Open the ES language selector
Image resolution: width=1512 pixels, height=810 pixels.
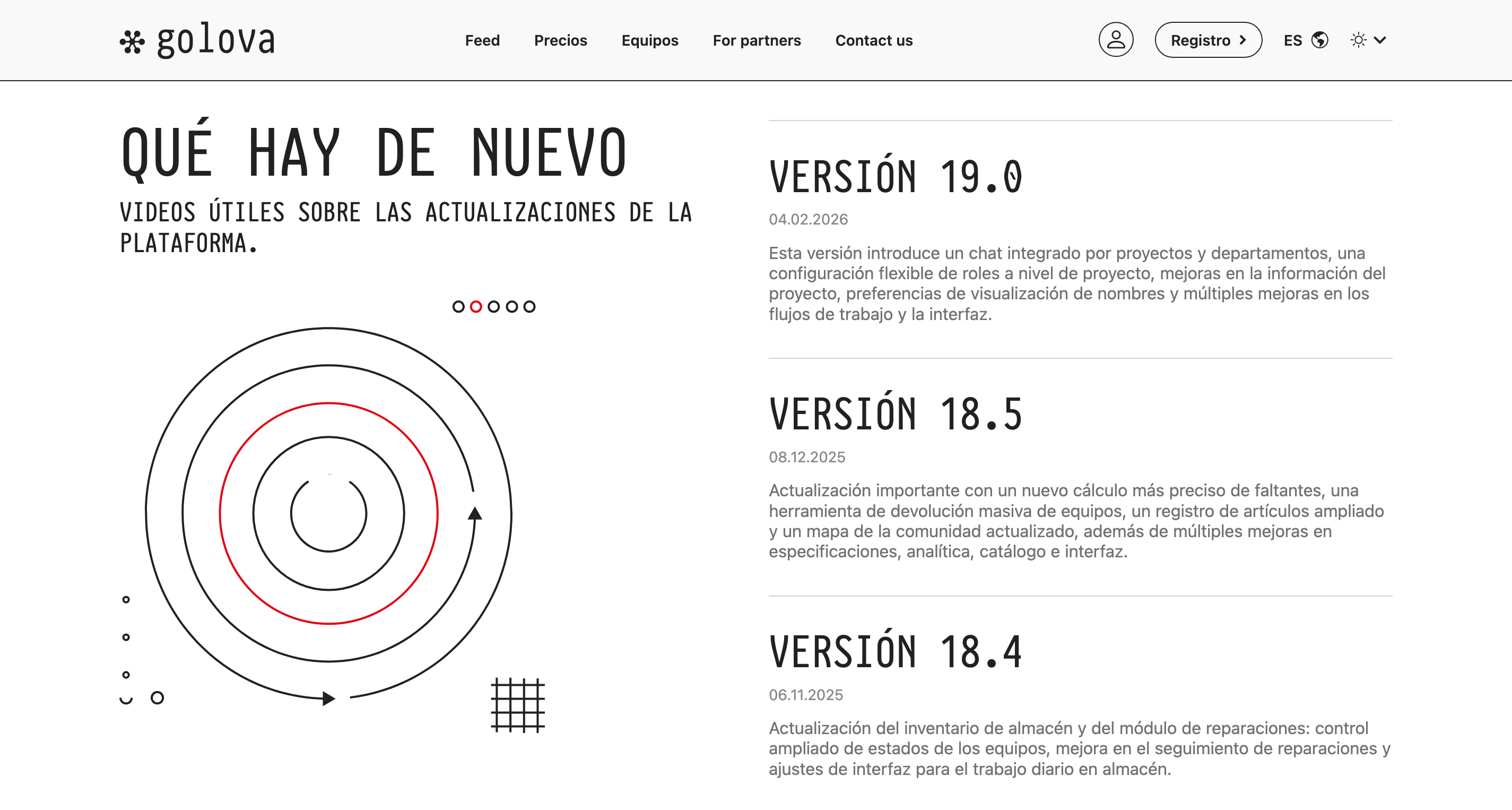[1293, 40]
